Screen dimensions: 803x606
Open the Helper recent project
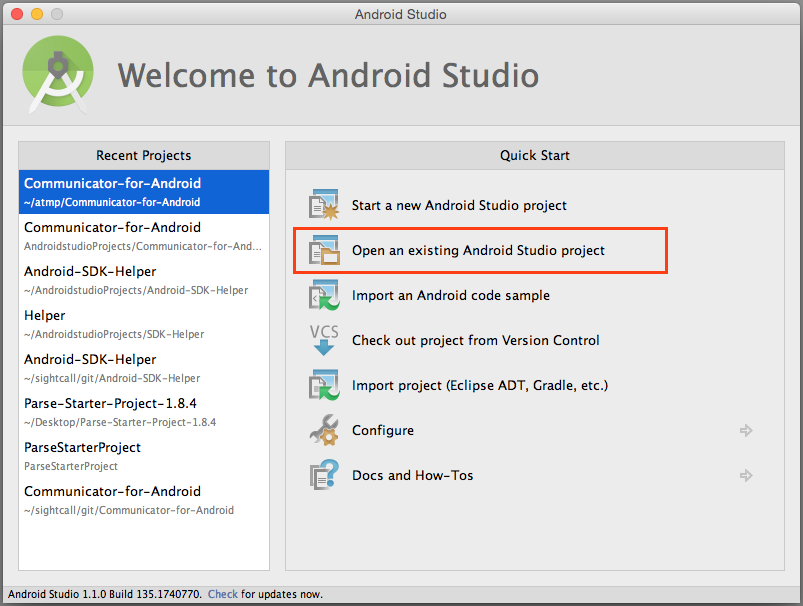[x=144, y=324]
